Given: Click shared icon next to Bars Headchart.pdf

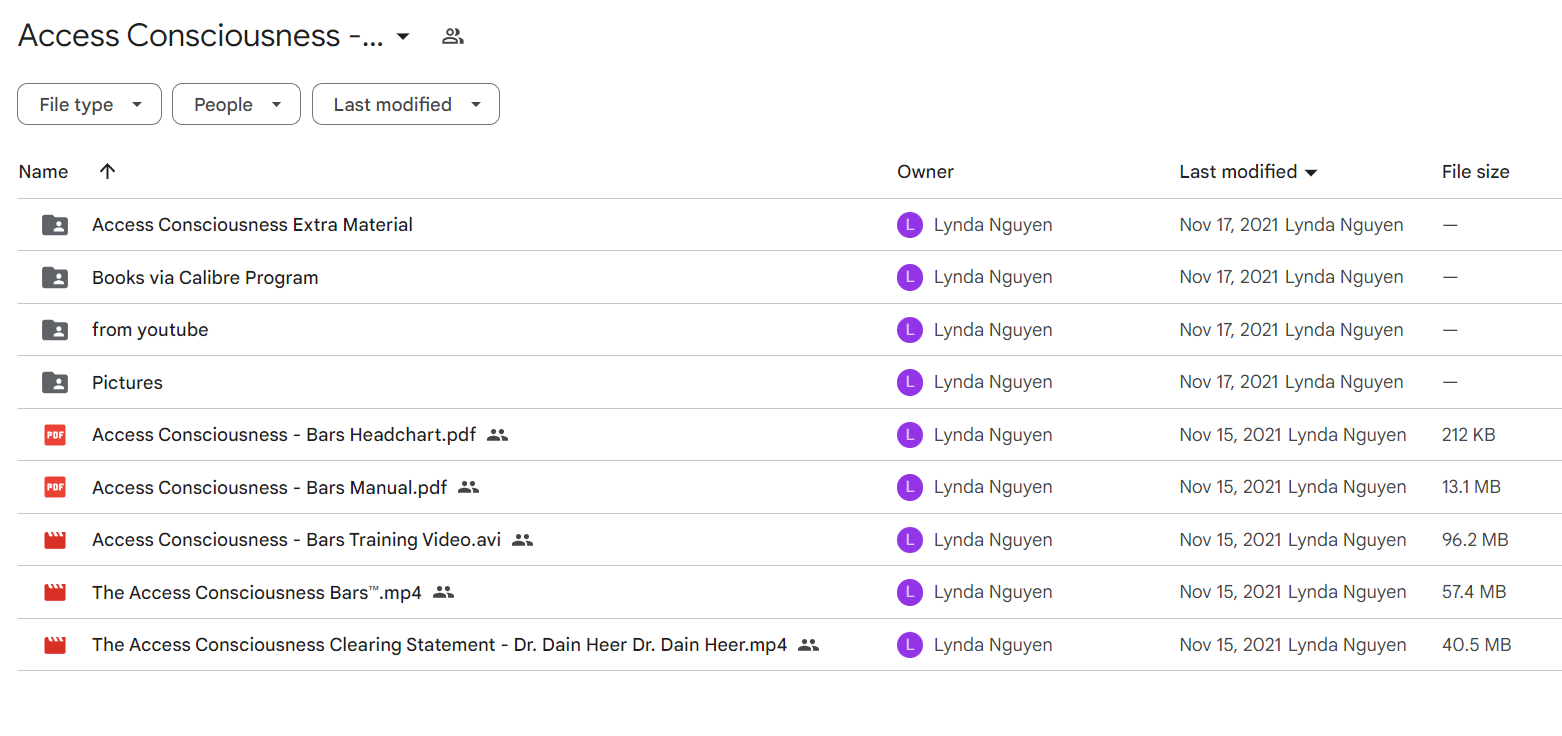Looking at the screenshot, I should click(498, 435).
